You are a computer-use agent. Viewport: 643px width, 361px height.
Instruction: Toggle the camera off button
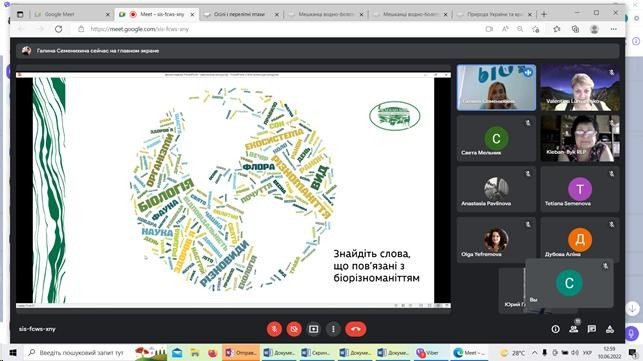(294, 329)
